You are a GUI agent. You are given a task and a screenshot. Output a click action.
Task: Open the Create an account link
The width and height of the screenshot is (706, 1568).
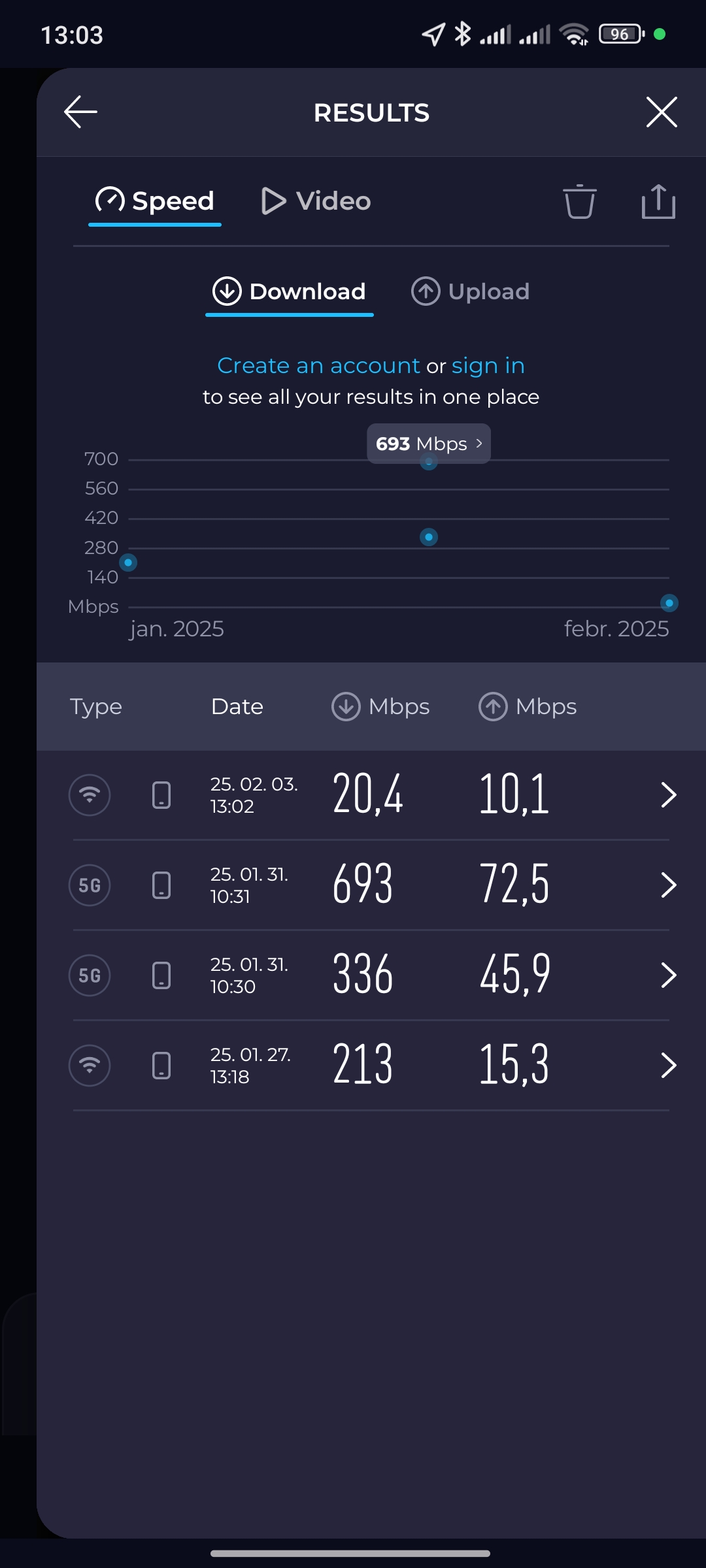tap(318, 366)
